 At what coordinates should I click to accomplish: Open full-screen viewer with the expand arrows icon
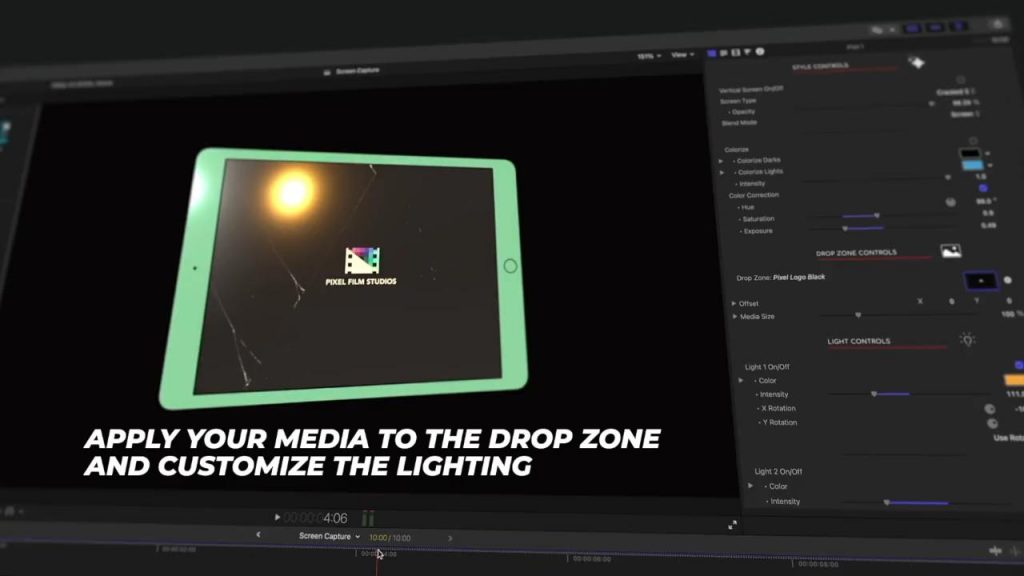pyautogui.click(x=732, y=525)
